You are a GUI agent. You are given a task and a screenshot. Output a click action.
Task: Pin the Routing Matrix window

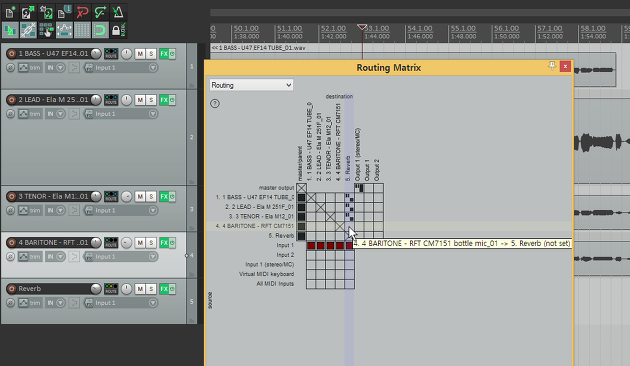[x=552, y=66]
